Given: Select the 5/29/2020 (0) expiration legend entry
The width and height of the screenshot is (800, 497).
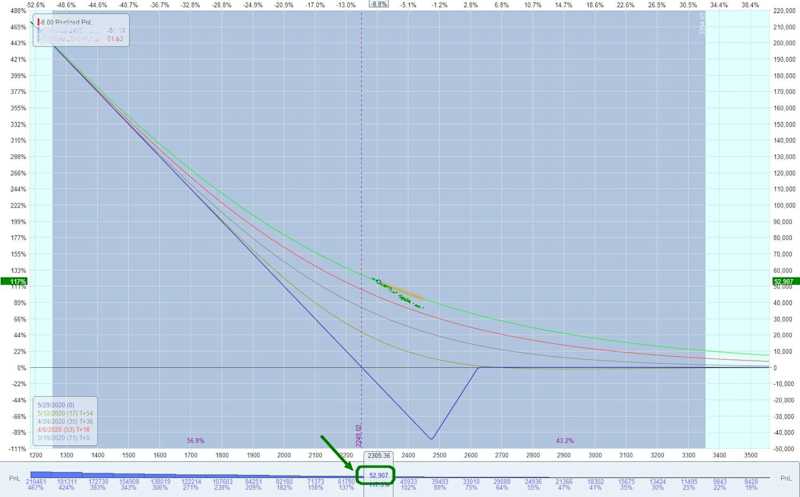Looking at the screenshot, I should [x=56, y=405].
